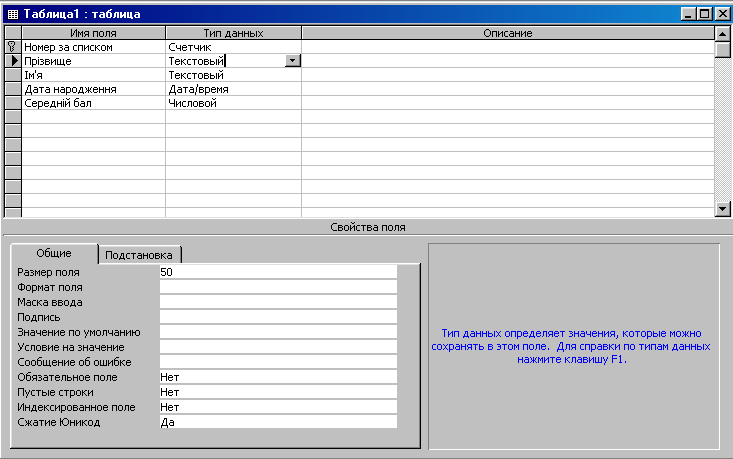Click the primary key icon row selector
The height and width of the screenshot is (459, 733).
tap(13, 47)
